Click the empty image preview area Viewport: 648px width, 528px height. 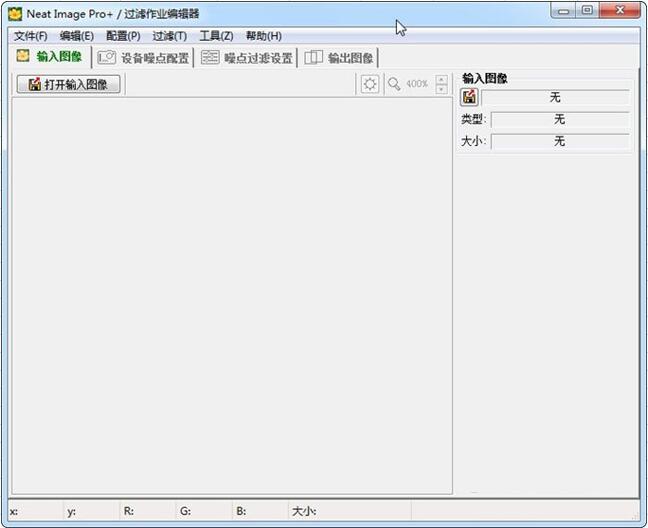[x=232, y=295]
